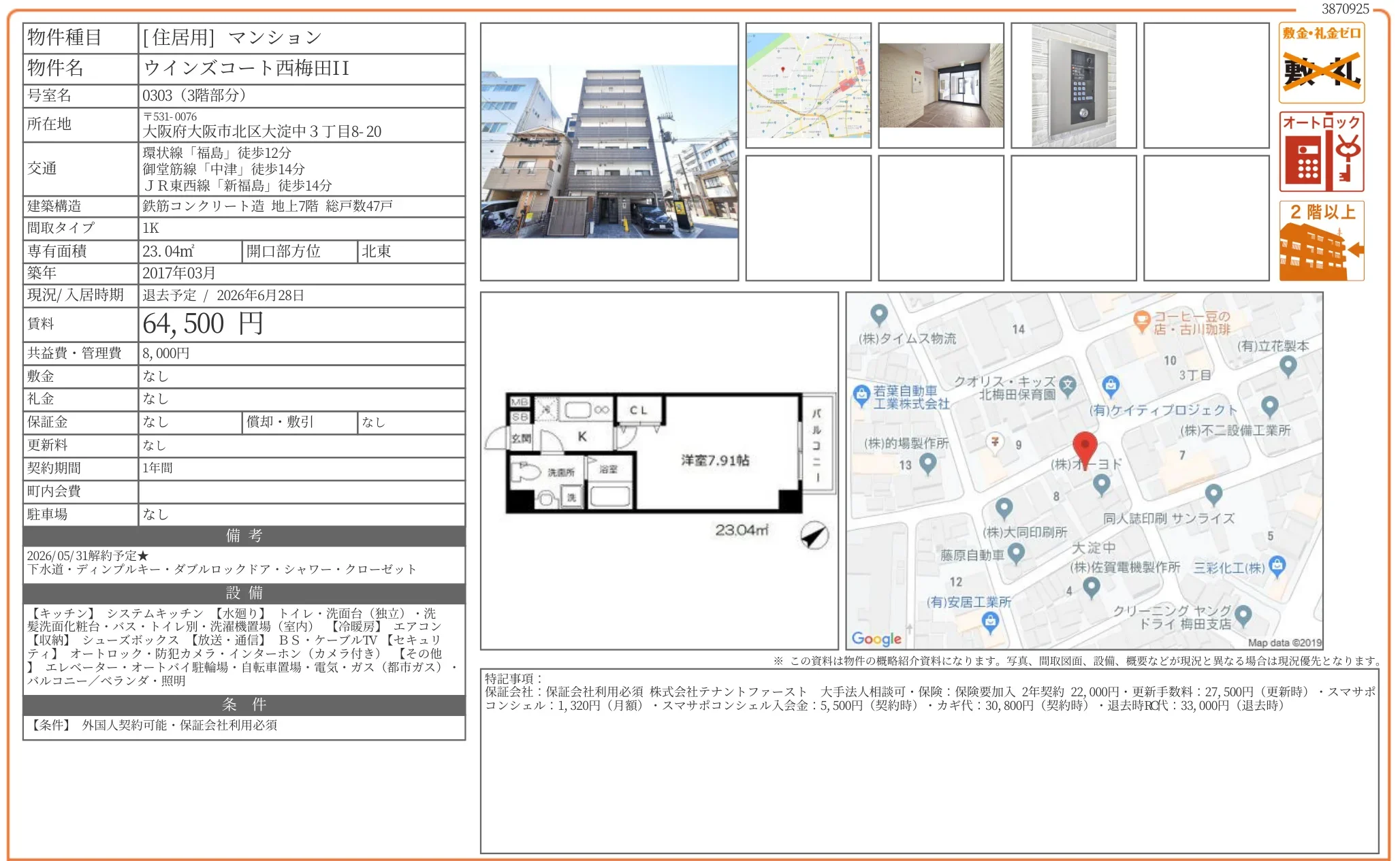Click the 設備 section header
Viewport: 1400px width, 861px height.
pos(244,593)
